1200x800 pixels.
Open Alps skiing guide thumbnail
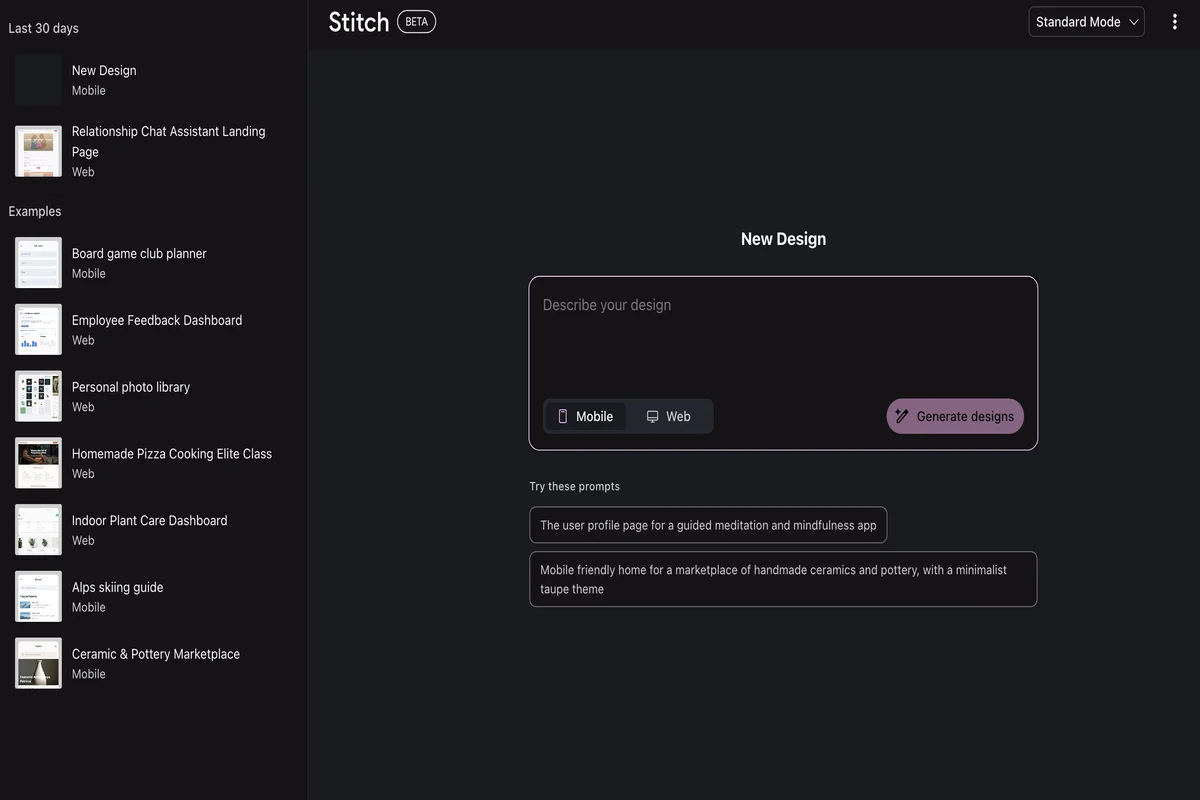coord(38,597)
